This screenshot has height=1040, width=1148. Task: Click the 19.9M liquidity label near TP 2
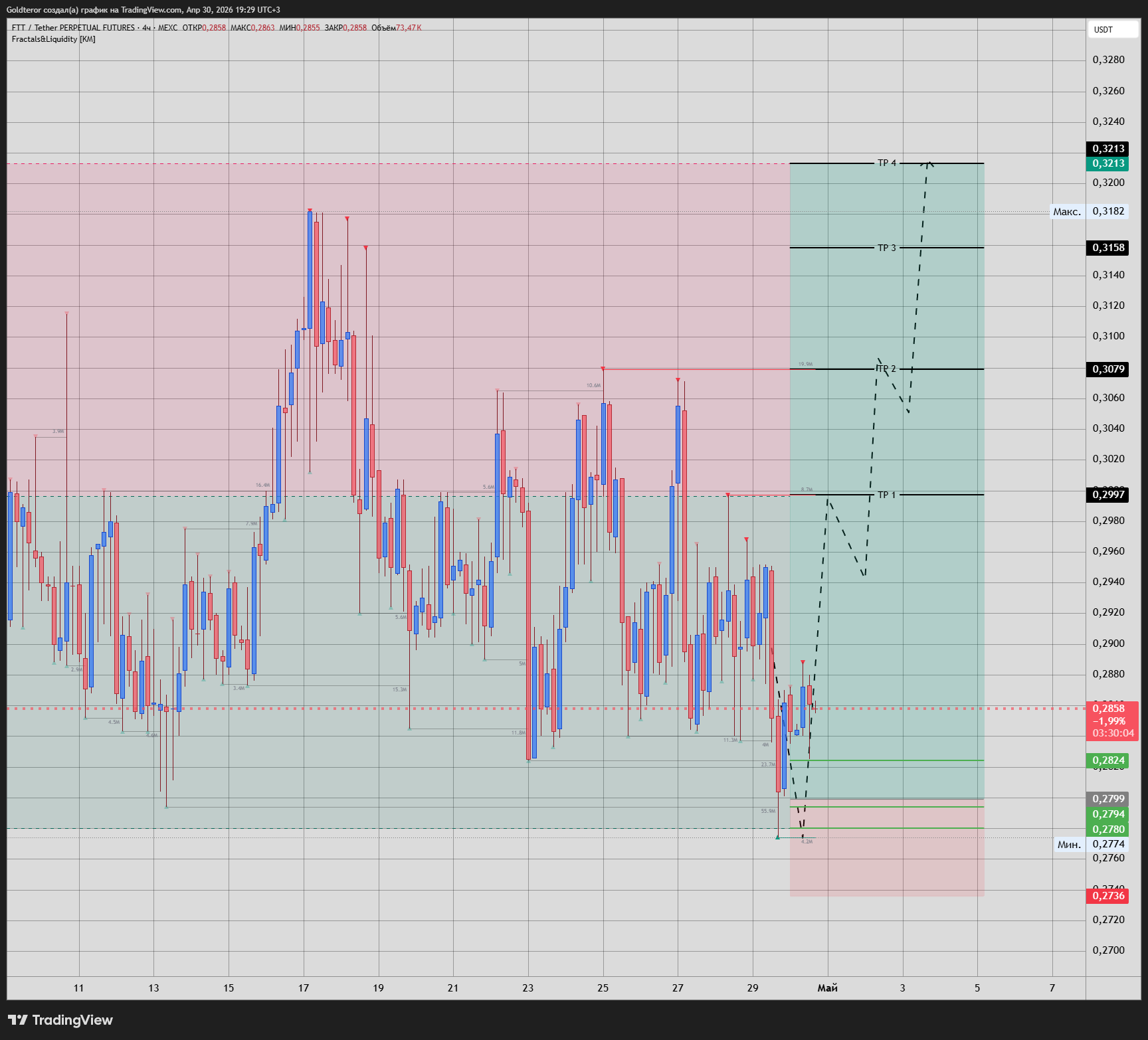pyautogui.click(x=805, y=364)
